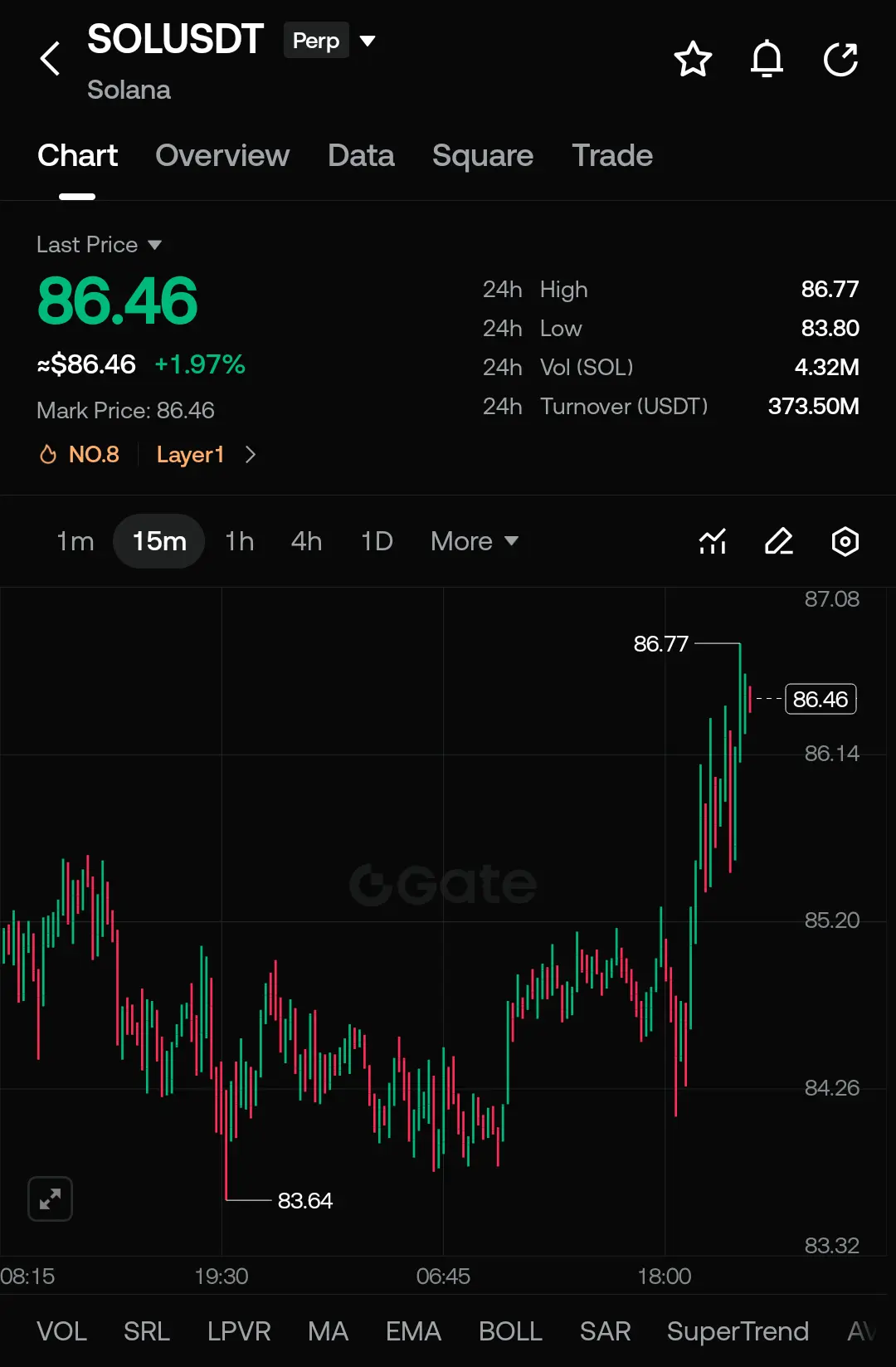Tap the 86.77 high label on chart
896x1367 pixels.
click(660, 643)
